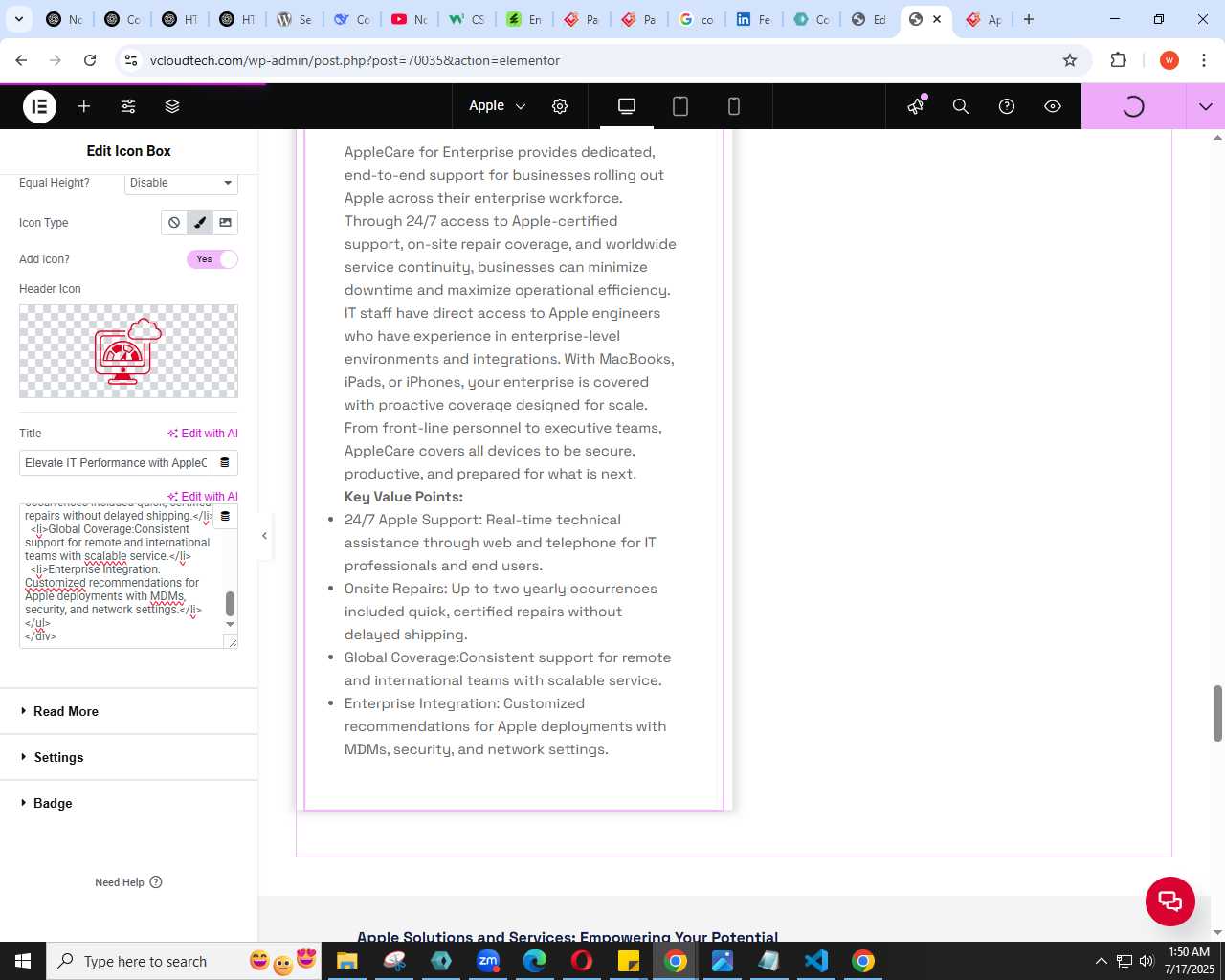1225x980 pixels.
Task: Open the Finder search icon
Action: [x=961, y=106]
